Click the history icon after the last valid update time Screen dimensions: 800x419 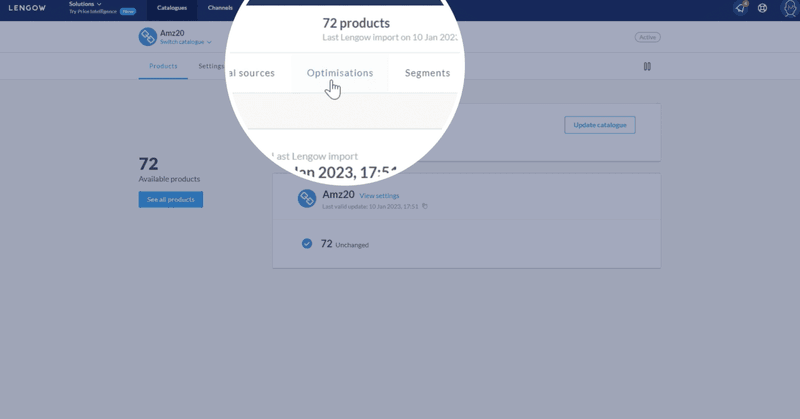pos(424,207)
